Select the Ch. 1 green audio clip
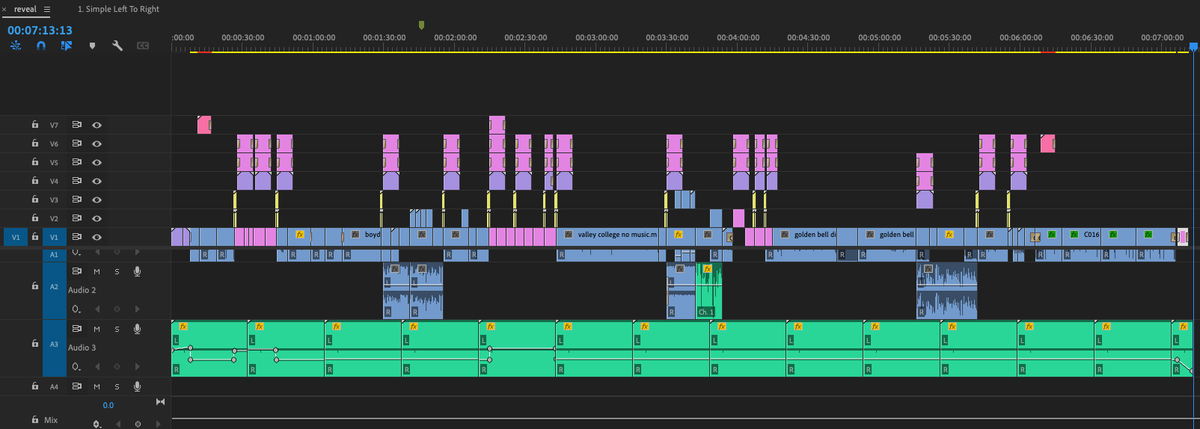Image resolution: width=1200 pixels, height=429 pixels. [708, 290]
